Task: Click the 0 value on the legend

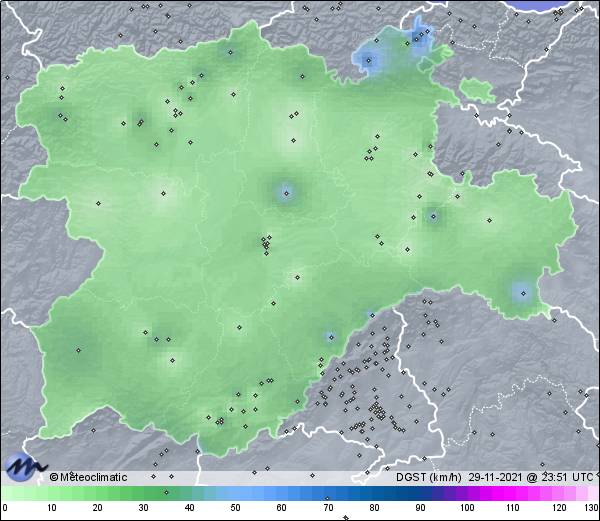Action: (x=5, y=508)
